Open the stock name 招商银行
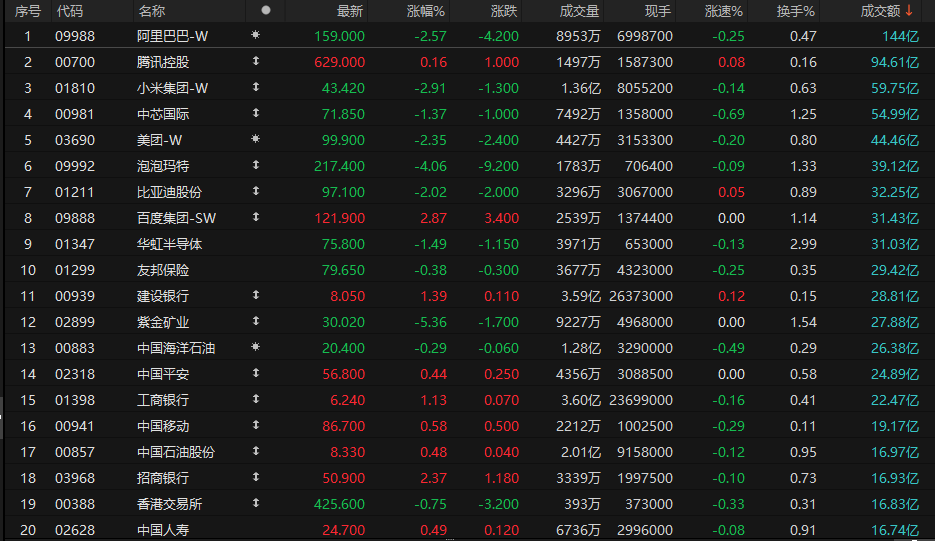This screenshot has width=935, height=541. 163,478
